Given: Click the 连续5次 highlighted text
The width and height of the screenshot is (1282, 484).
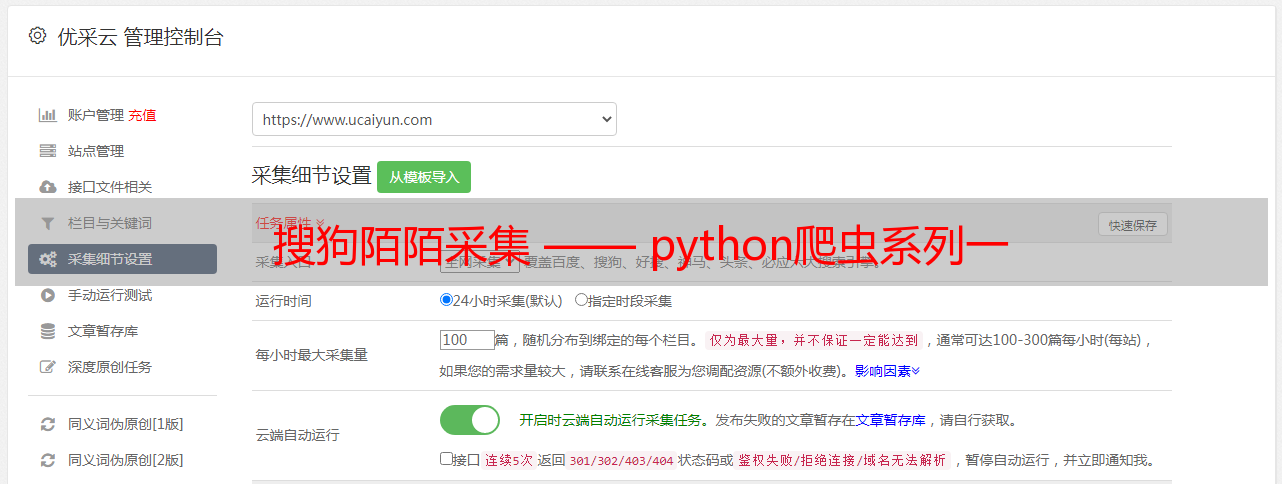Looking at the screenshot, I should pos(508,461).
